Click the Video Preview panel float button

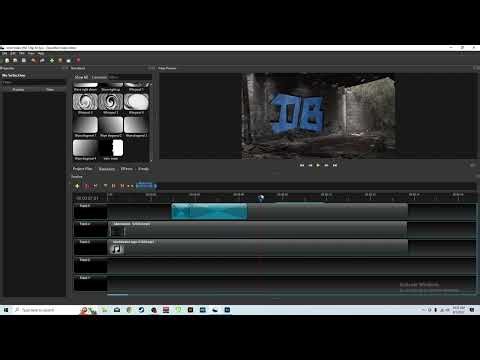pyautogui.click(x=475, y=68)
